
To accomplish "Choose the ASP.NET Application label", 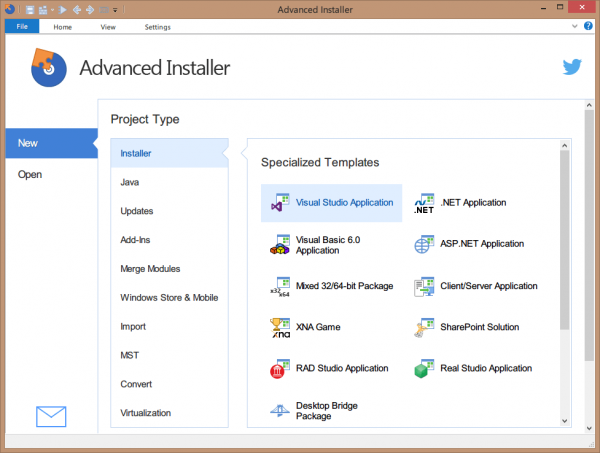I will pyautogui.click(x=482, y=244).
